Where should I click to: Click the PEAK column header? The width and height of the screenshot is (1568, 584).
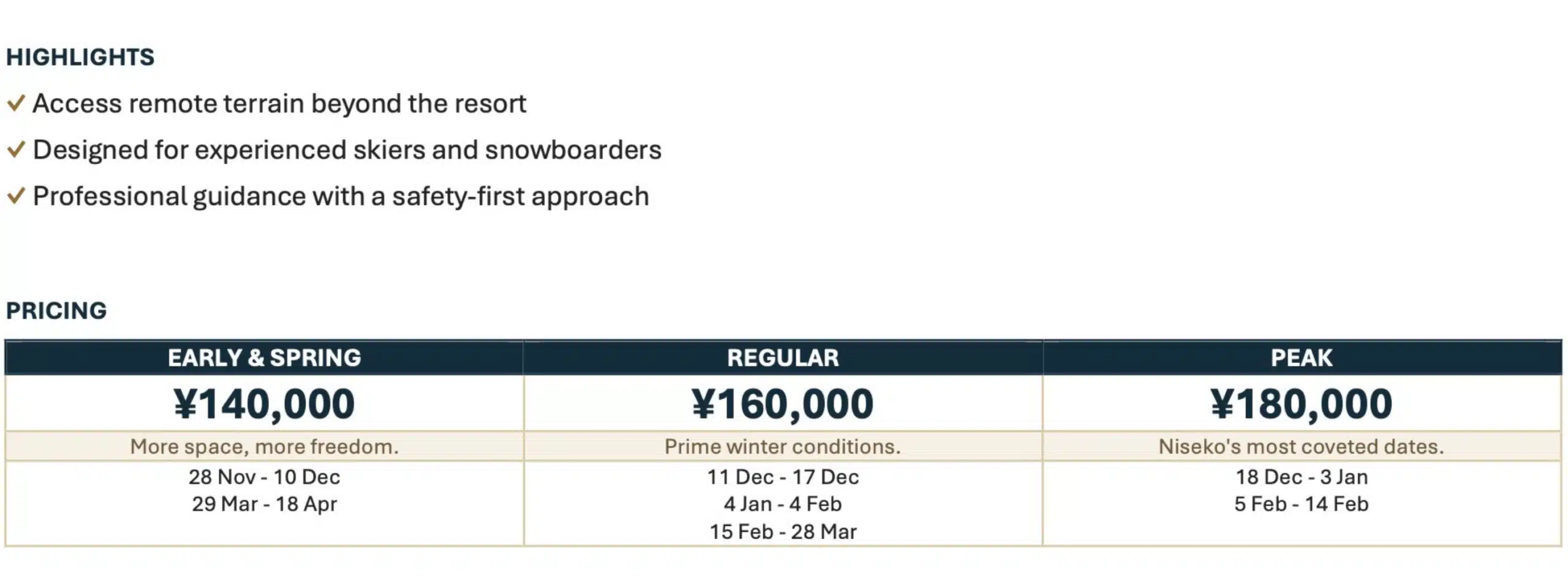tap(1302, 358)
